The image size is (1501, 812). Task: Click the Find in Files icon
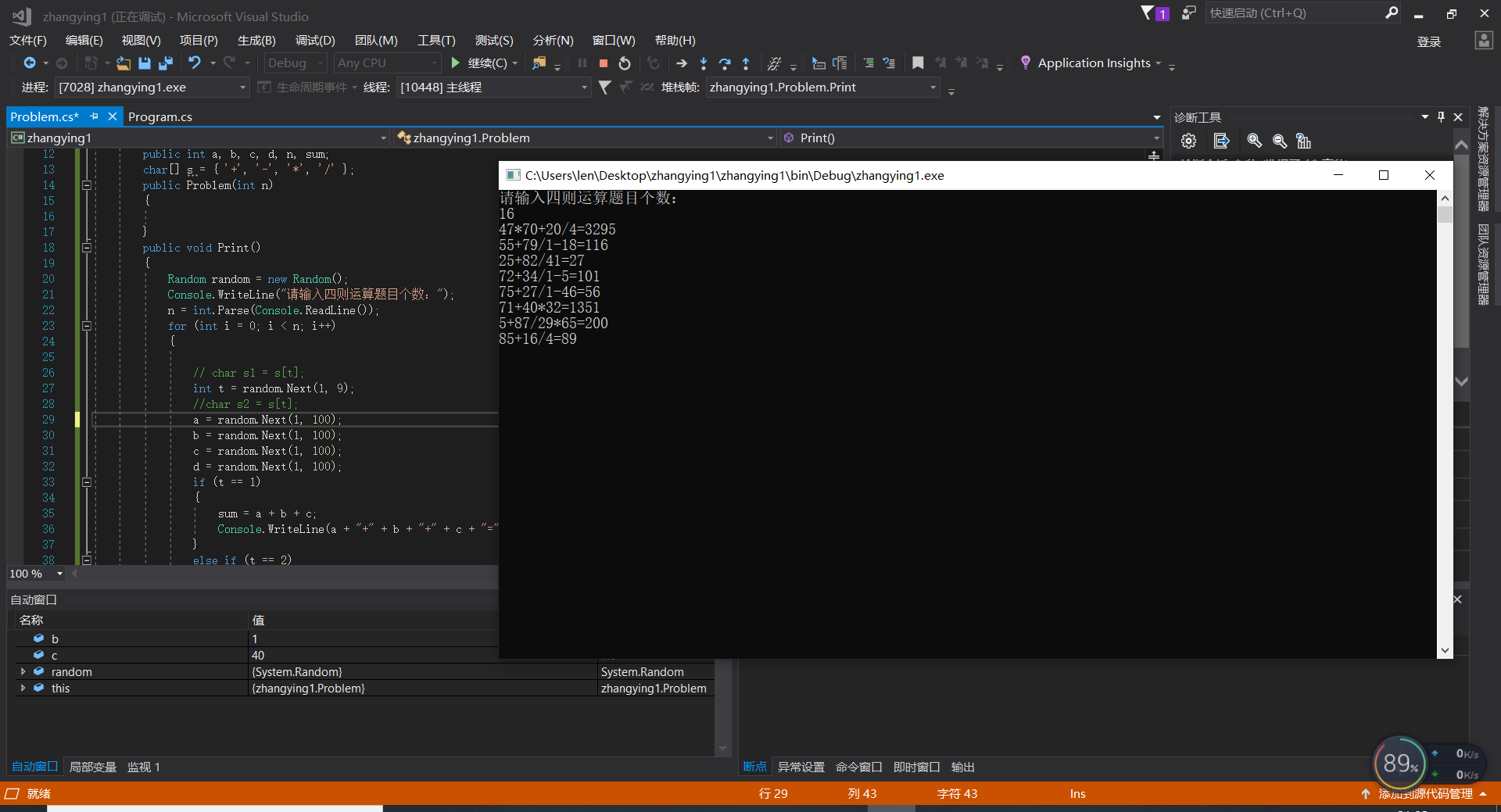click(539, 63)
